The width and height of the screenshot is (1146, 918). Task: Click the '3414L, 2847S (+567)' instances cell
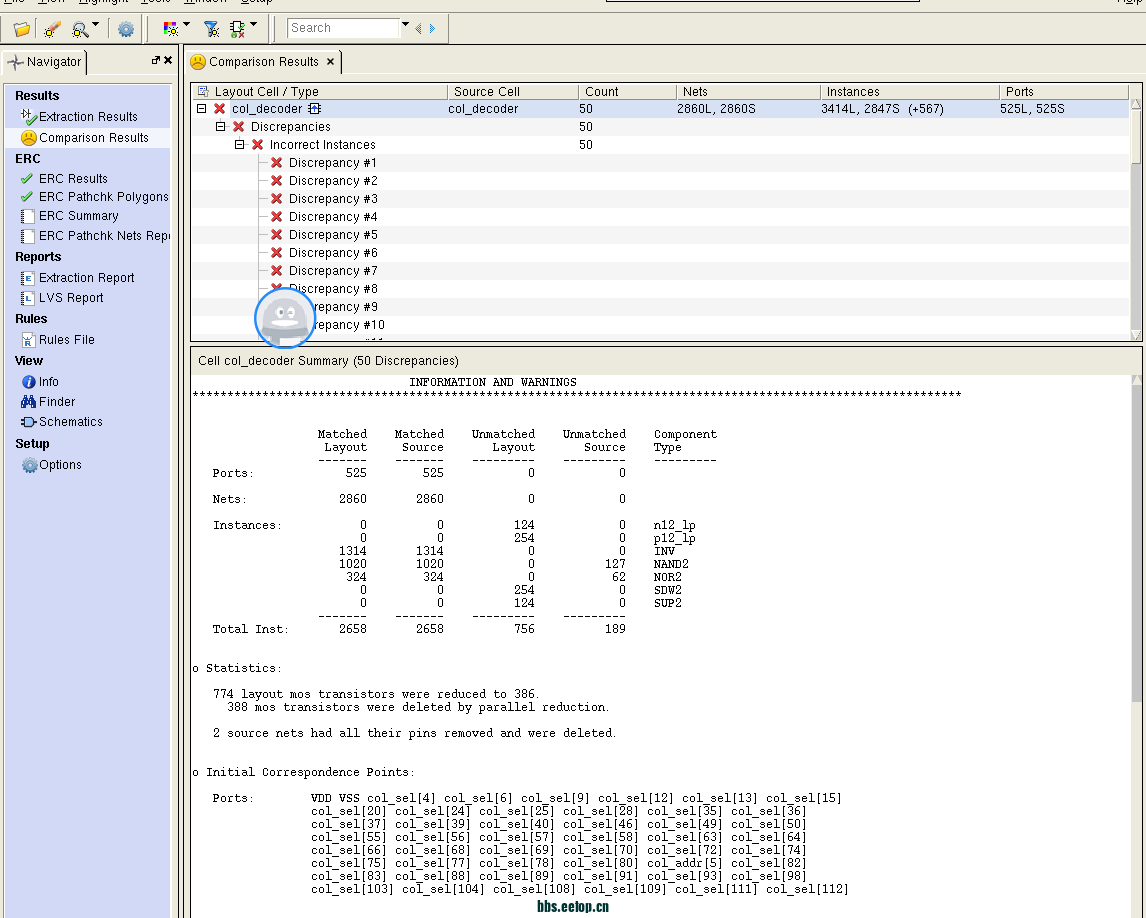coord(882,109)
